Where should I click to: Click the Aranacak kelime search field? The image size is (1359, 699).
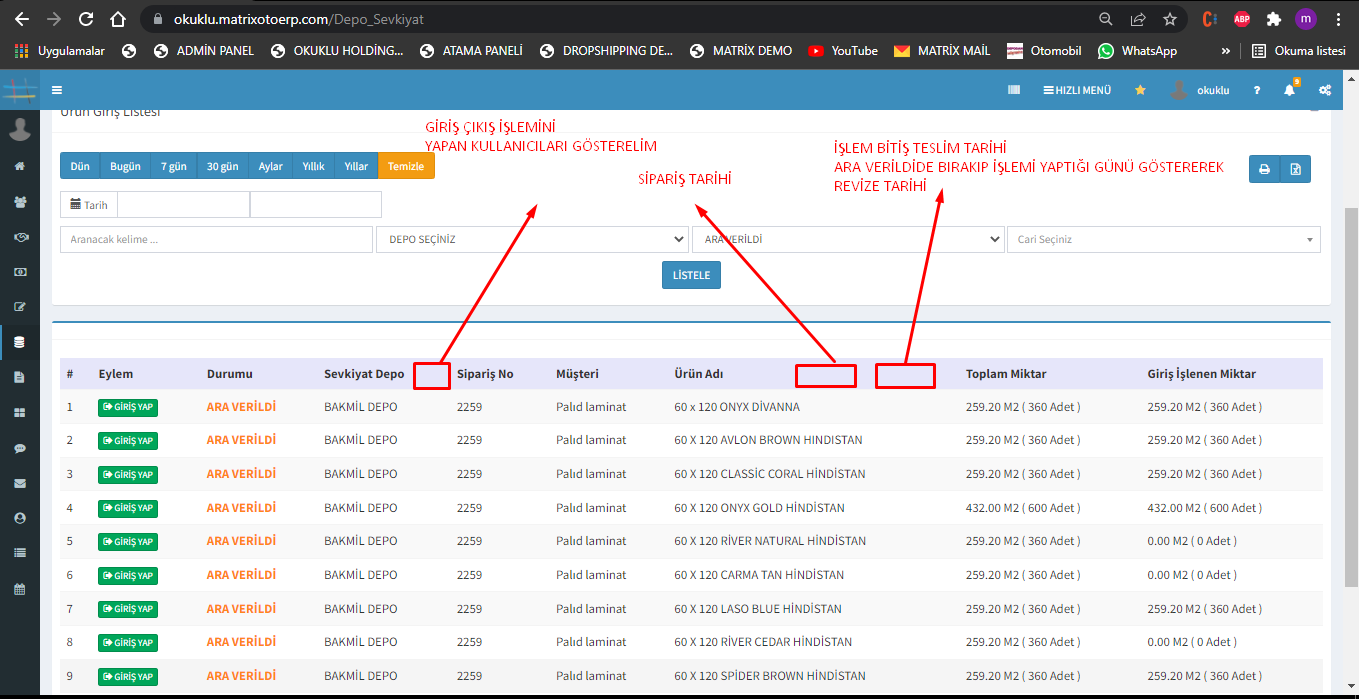click(216, 240)
